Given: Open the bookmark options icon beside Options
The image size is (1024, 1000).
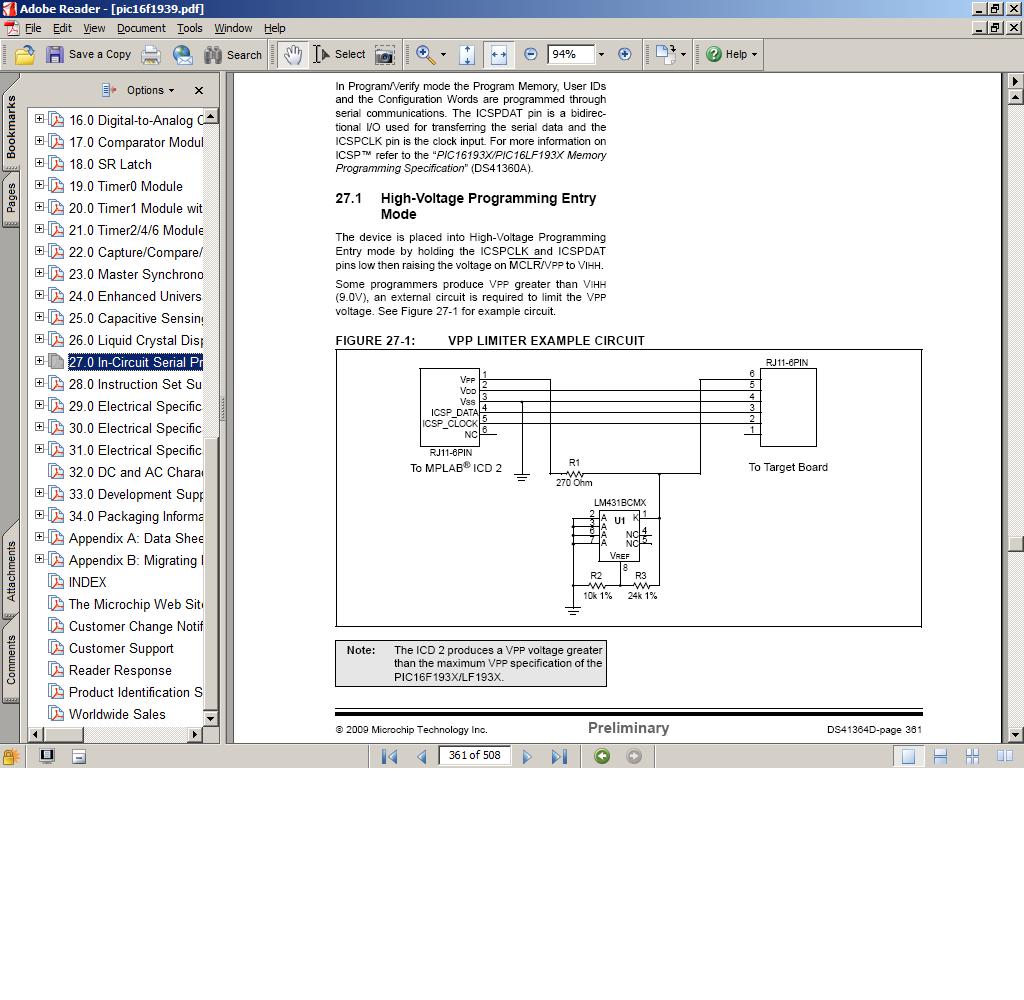Looking at the screenshot, I should (x=109, y=90).
